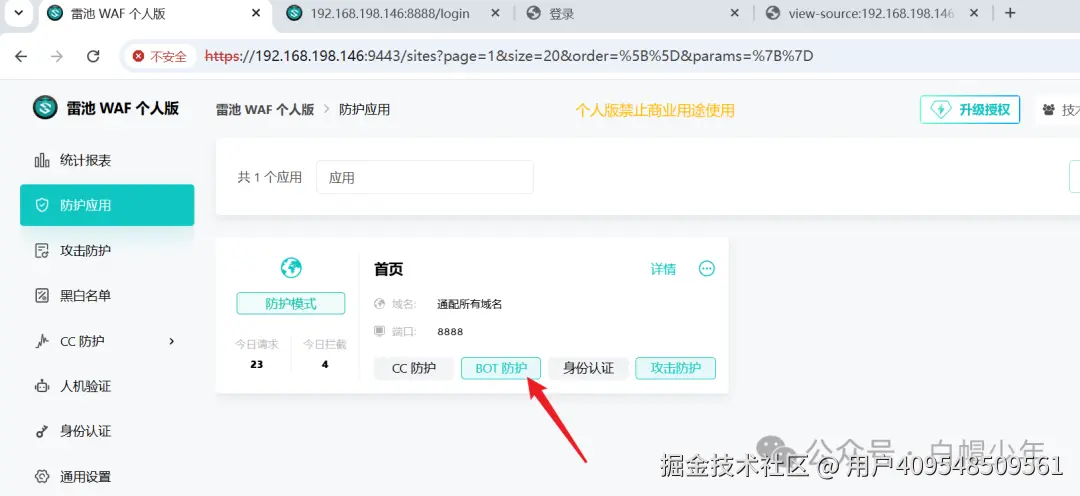Click the 今日拦截 count 4
Image resolution: width=1080 pixels, height=496 pixels.
coord(325,364)
